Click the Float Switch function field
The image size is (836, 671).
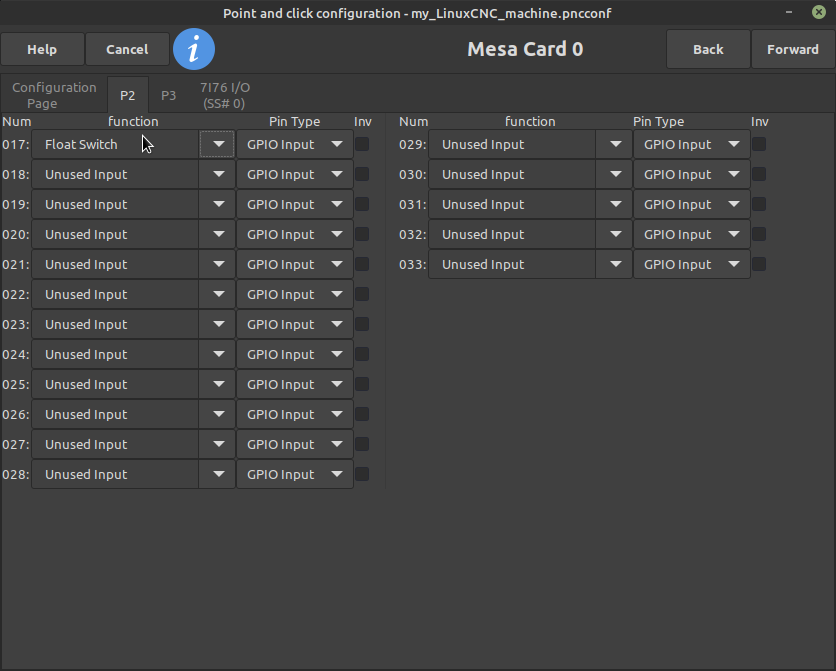point(115,144)
